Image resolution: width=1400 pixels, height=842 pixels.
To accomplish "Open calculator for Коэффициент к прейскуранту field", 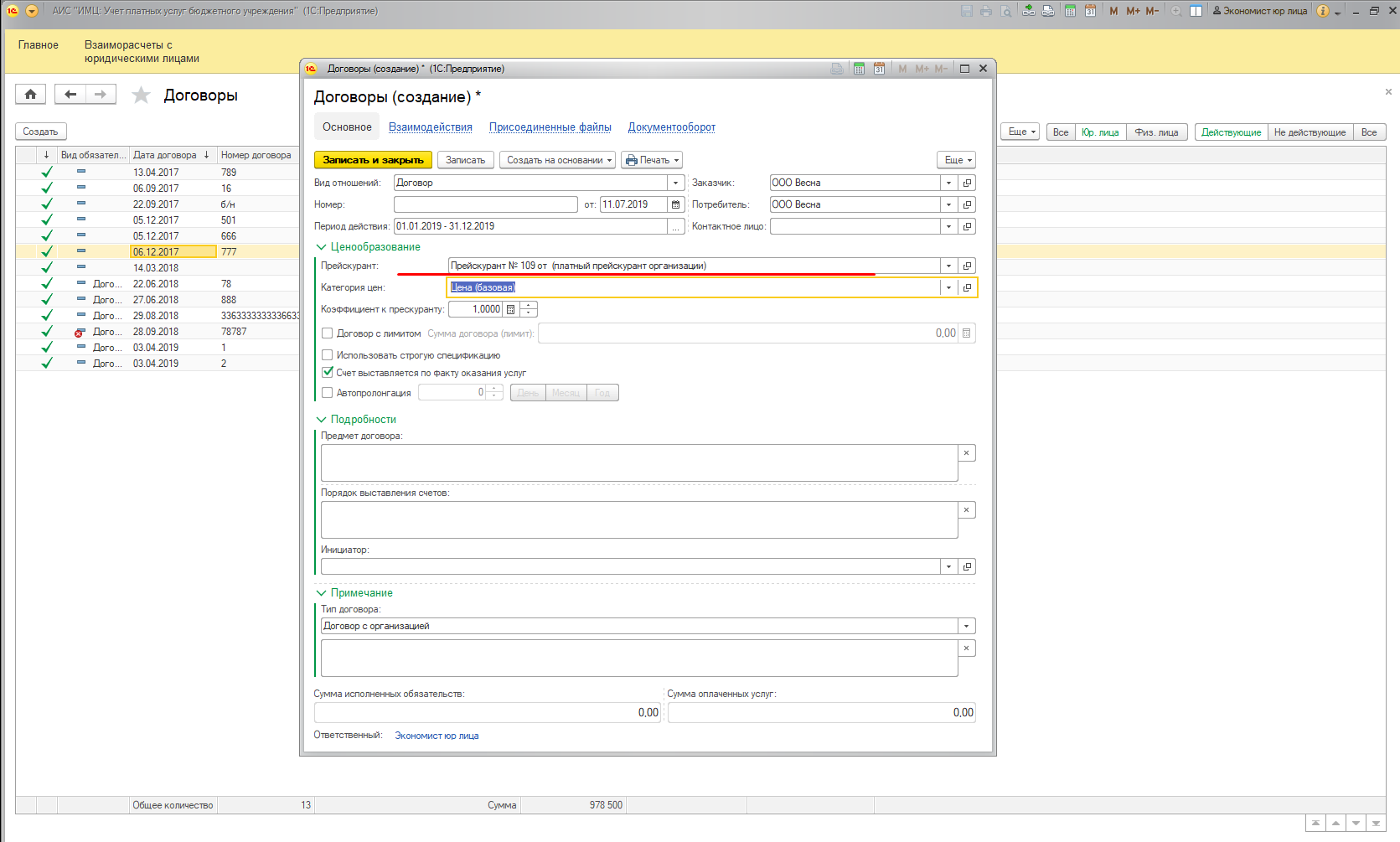I will tap(510, 310).
